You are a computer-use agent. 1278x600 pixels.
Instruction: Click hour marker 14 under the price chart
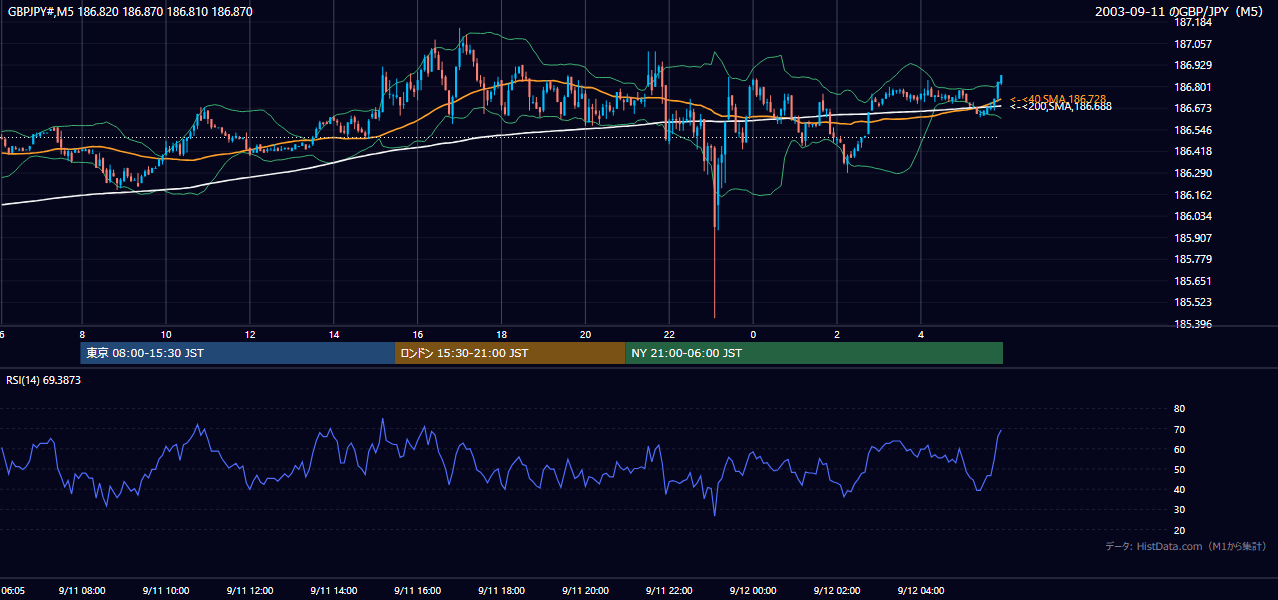(334, 334)
